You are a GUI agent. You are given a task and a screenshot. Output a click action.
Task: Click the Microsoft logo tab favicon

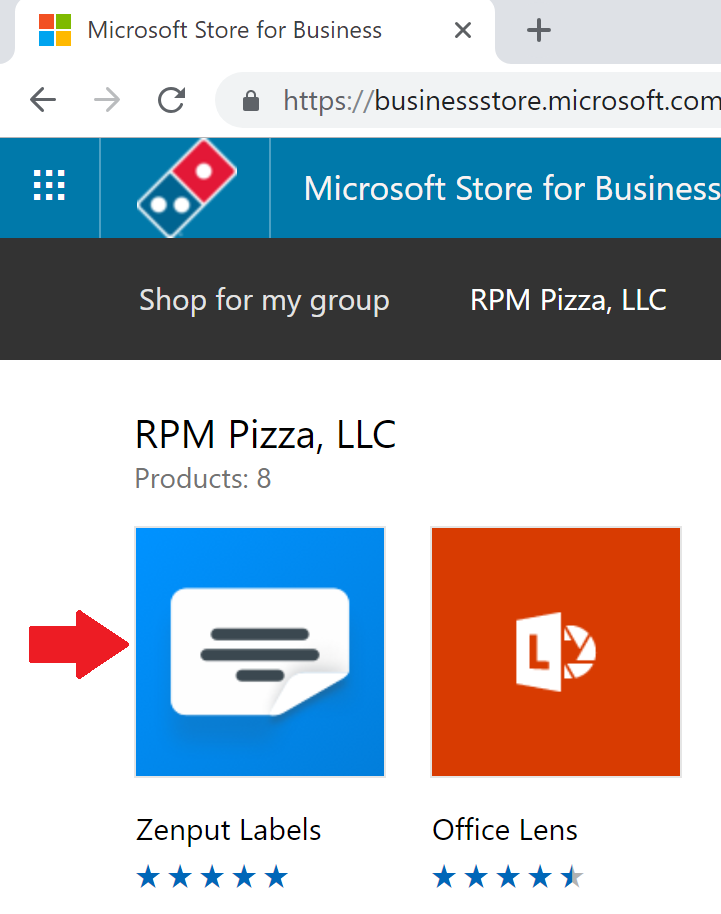[x=55, y=30]
